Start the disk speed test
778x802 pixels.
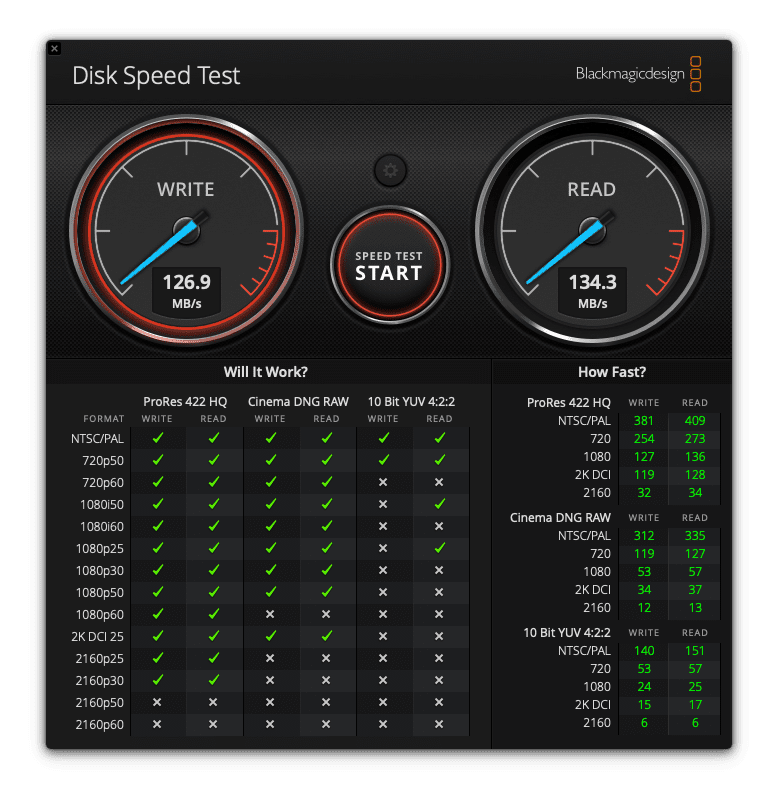pos(389,265)
